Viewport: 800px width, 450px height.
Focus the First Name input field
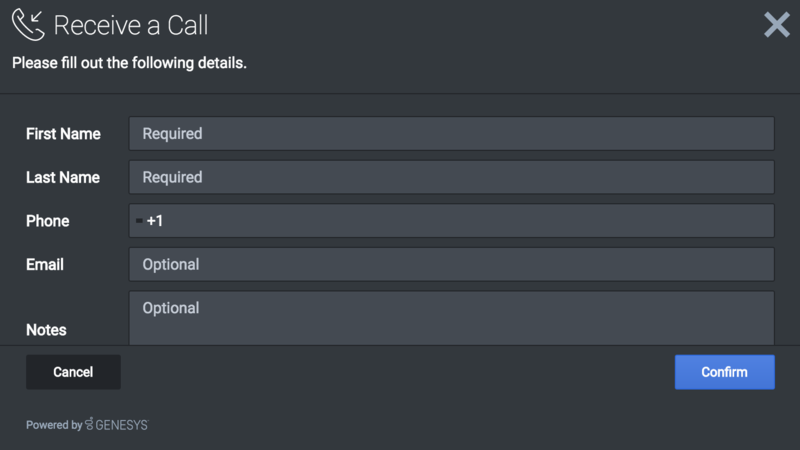(x=451, y=134)
